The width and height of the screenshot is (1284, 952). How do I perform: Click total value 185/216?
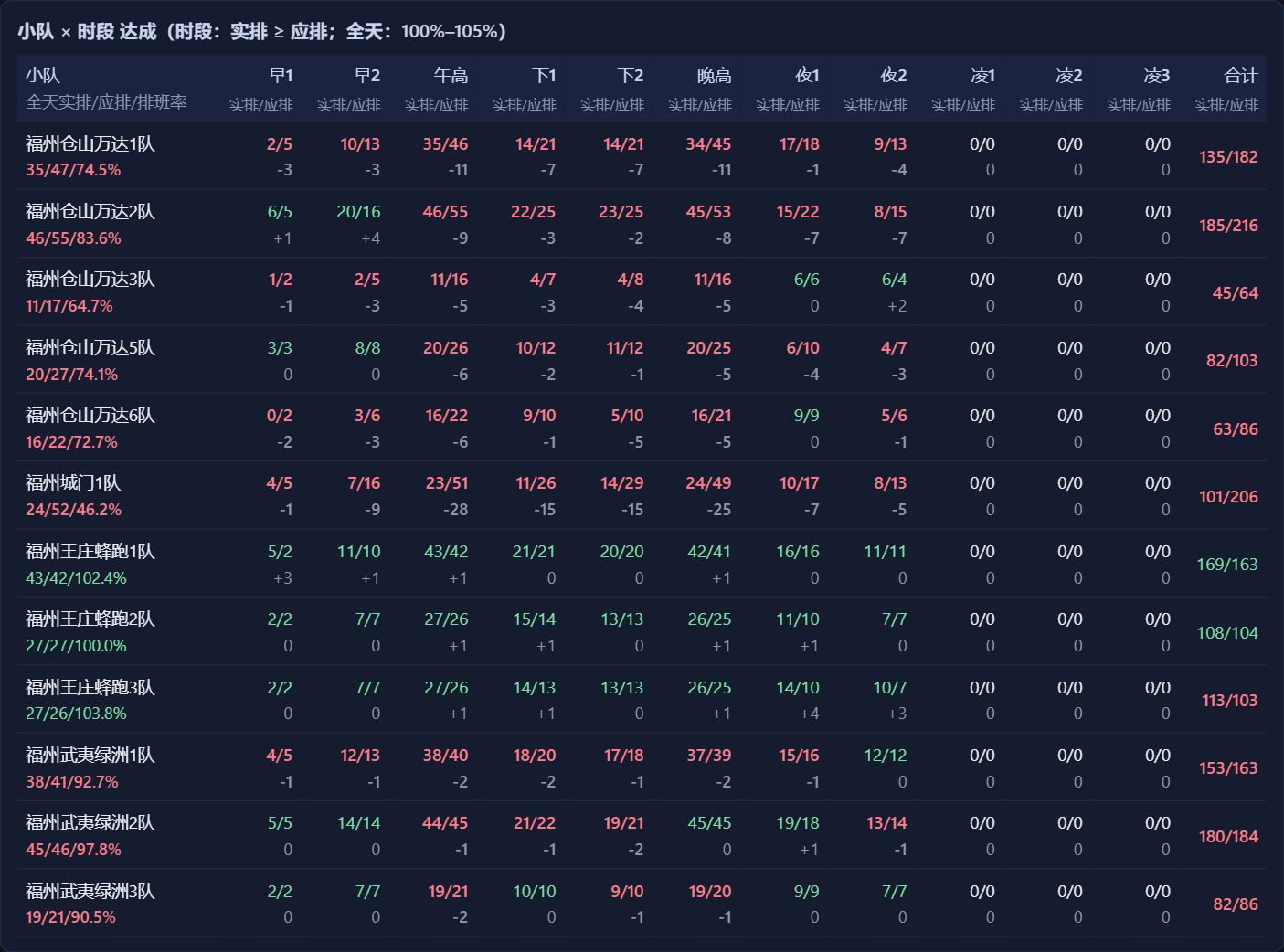coord(1228,225)
